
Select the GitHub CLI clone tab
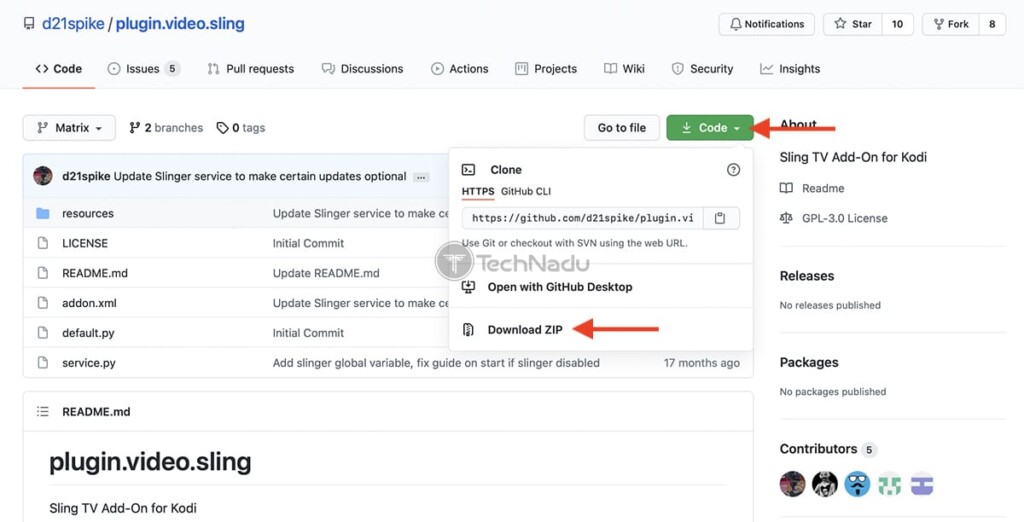click(x=526, y=191)
